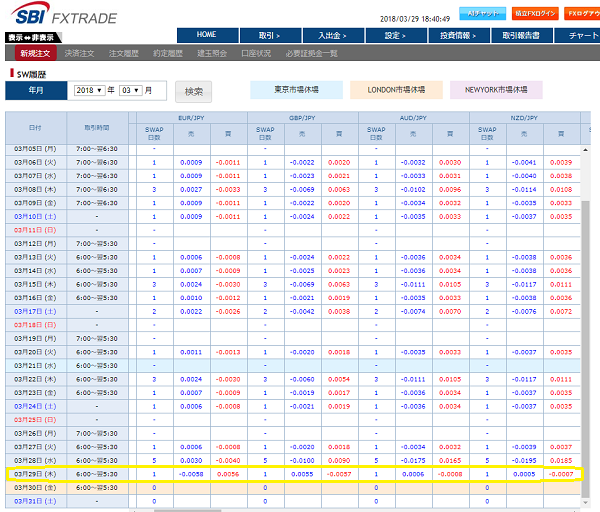600x512 pixels.
Task: Click the LONDON市場休場 legend swatch
Action: click(x=396, y=90)
